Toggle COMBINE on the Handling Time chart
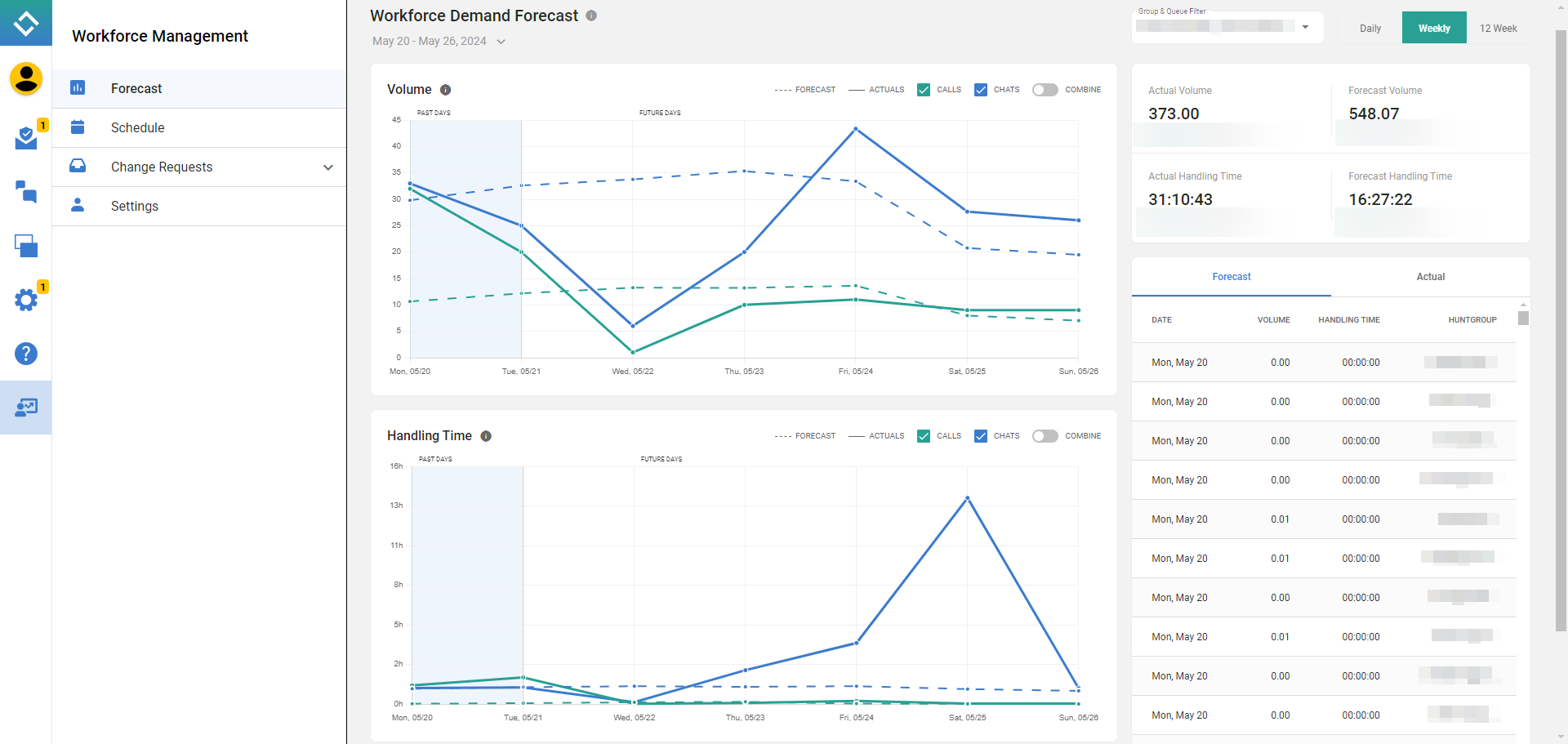Image resolution: width=1568 pixels, height=744 pixels. tap(1045, 436)
